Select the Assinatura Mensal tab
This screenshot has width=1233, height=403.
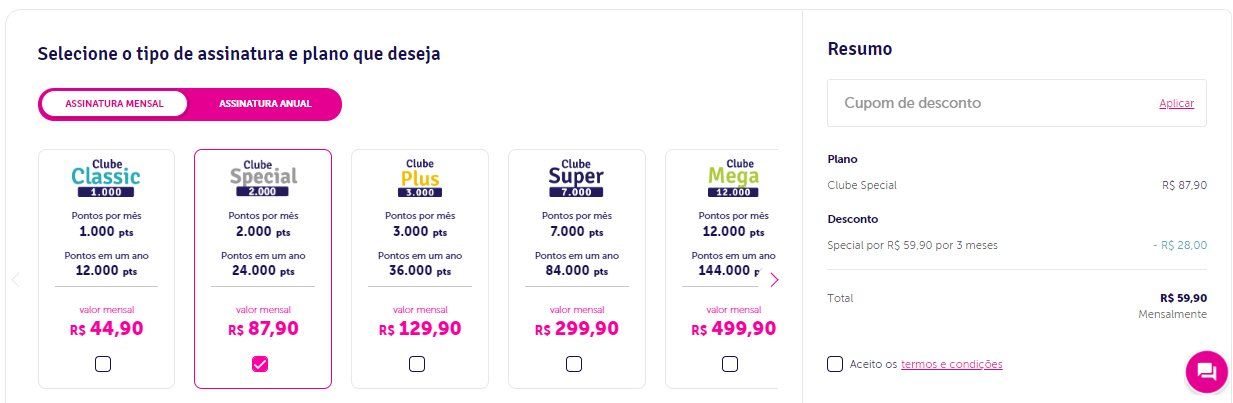click(x=114, y=104)
